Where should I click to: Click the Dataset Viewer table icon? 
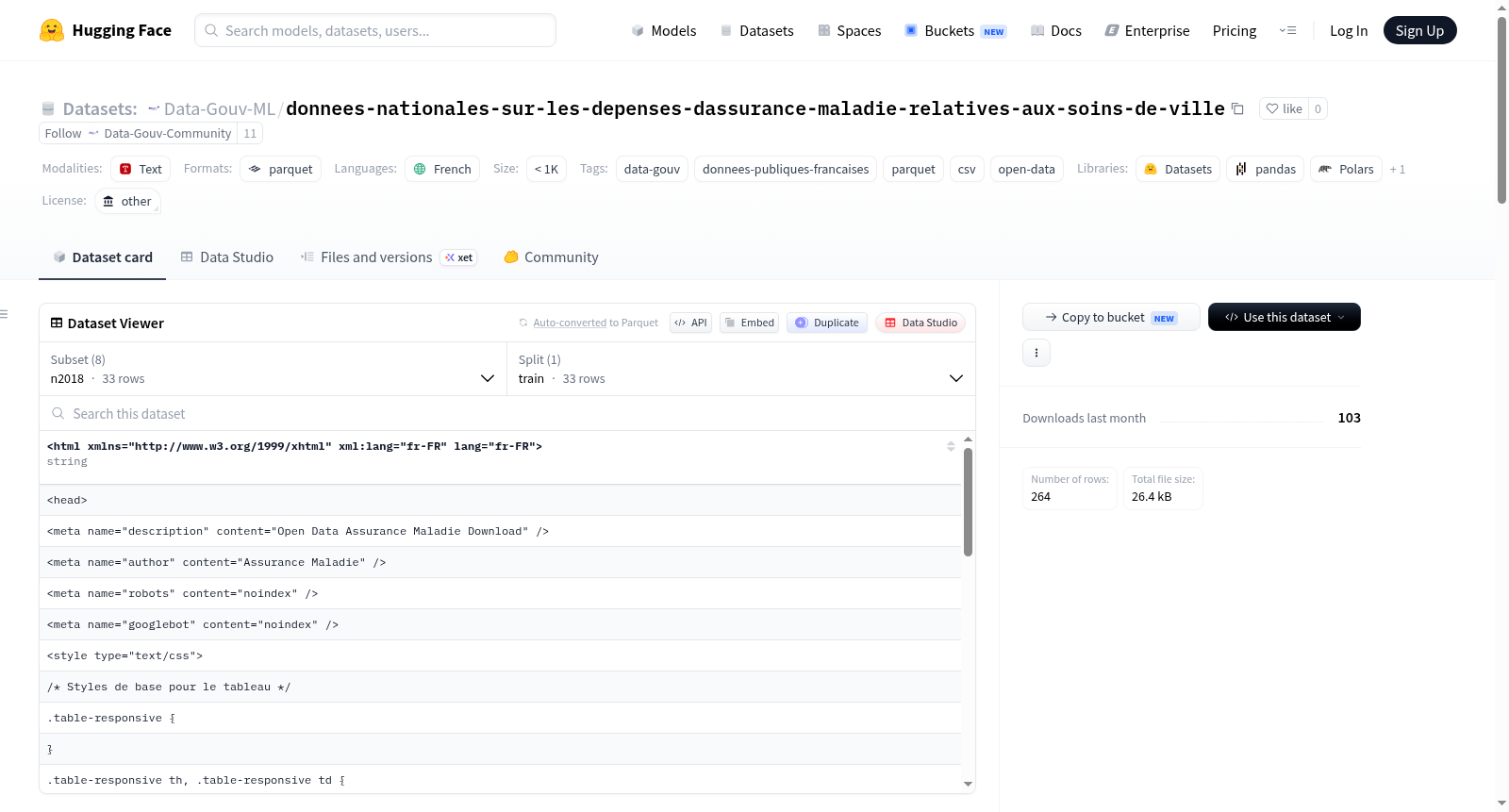(x=57, y=323)
